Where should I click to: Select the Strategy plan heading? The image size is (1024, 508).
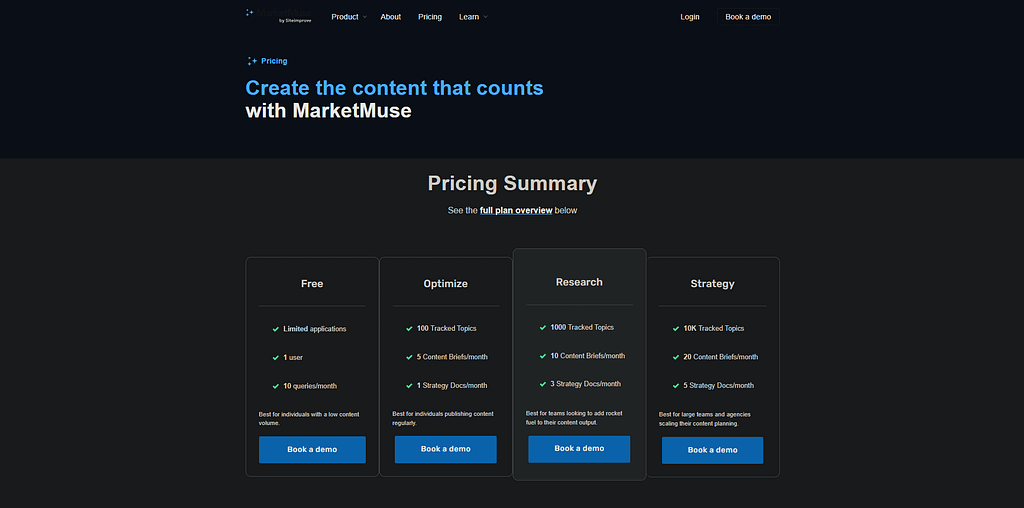tap(712, 283)
